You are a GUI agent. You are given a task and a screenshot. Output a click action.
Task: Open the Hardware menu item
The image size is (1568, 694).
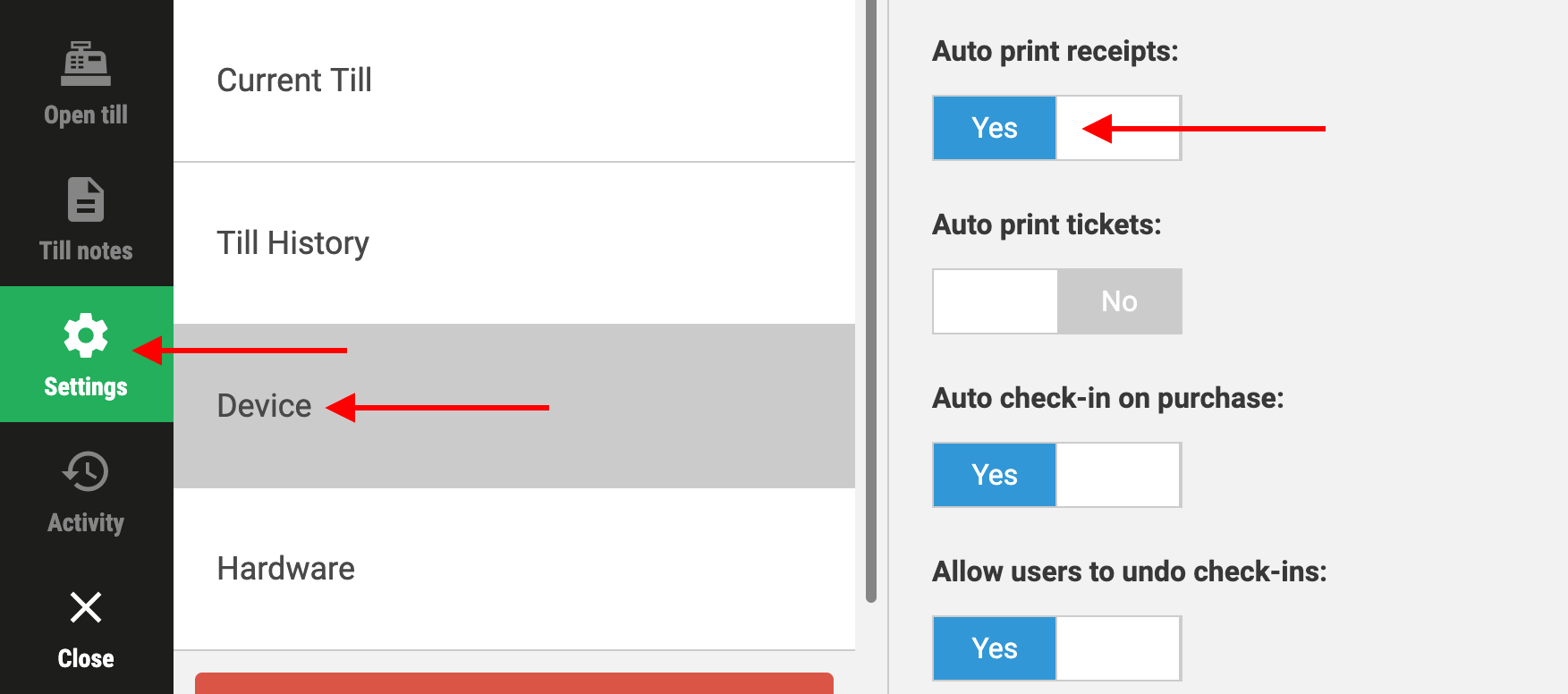pyautogui.click(x=514, y=569)
